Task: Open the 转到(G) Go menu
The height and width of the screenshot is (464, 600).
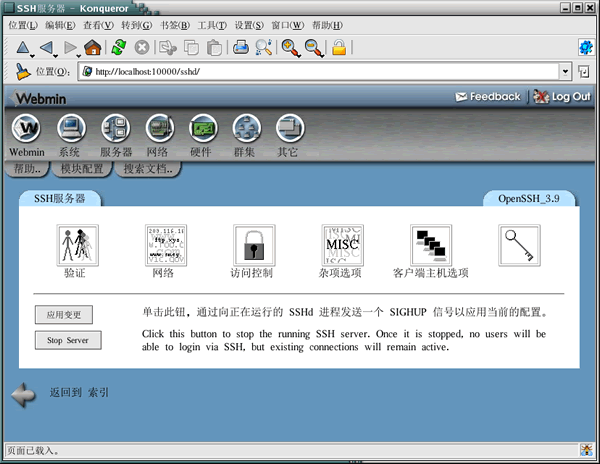Action: 137,25
